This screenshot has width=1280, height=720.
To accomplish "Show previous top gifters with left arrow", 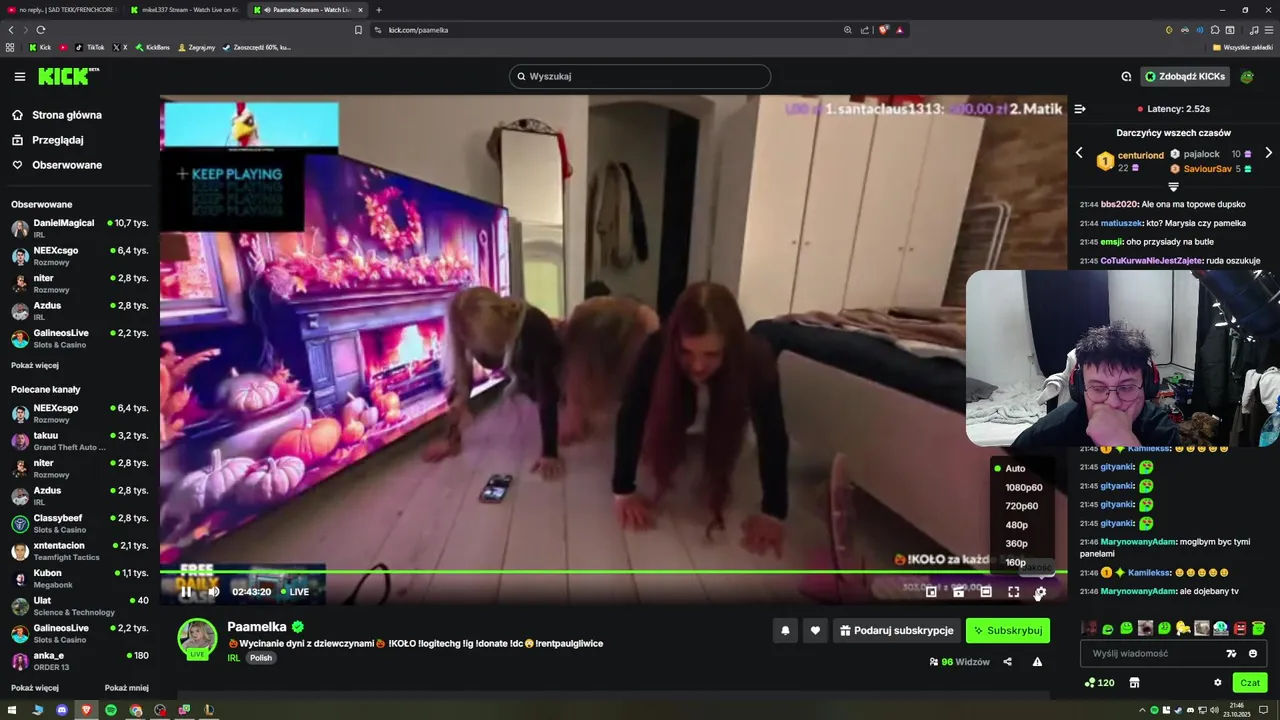I will (x=1079, y=153).
